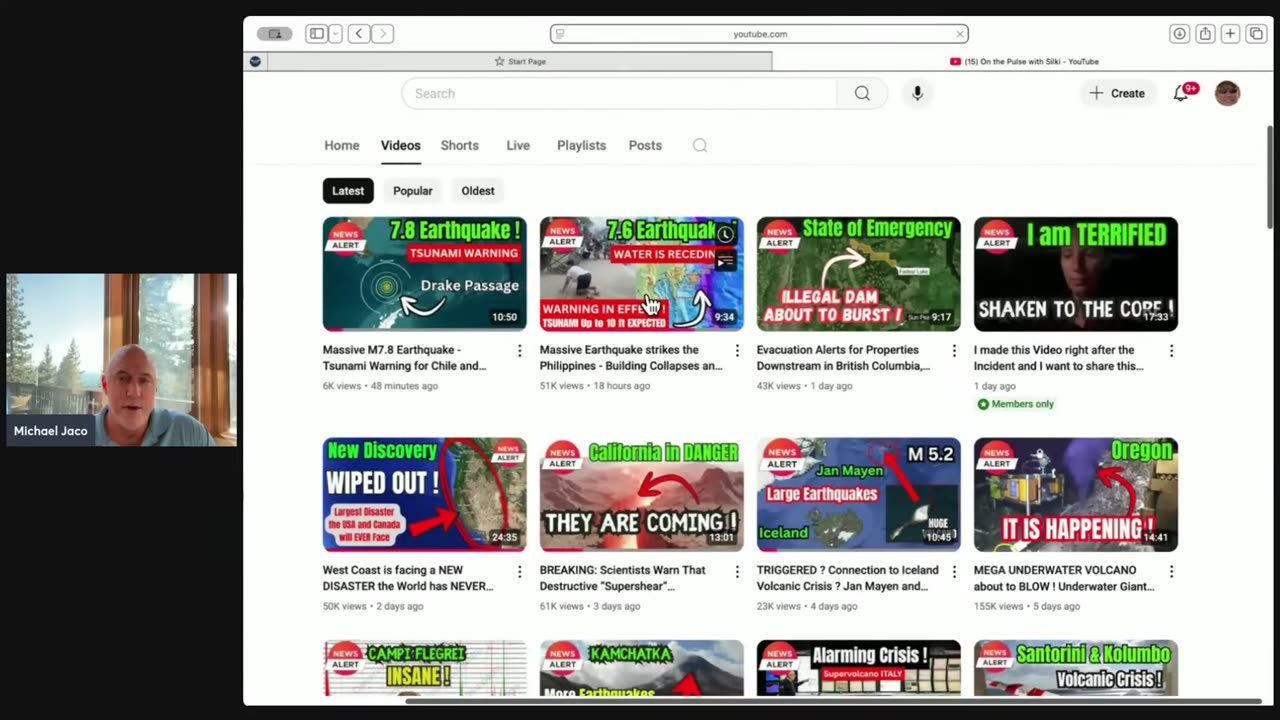
Task: Open the State of Emergency dam thumbnail
Action: [858, 274]
